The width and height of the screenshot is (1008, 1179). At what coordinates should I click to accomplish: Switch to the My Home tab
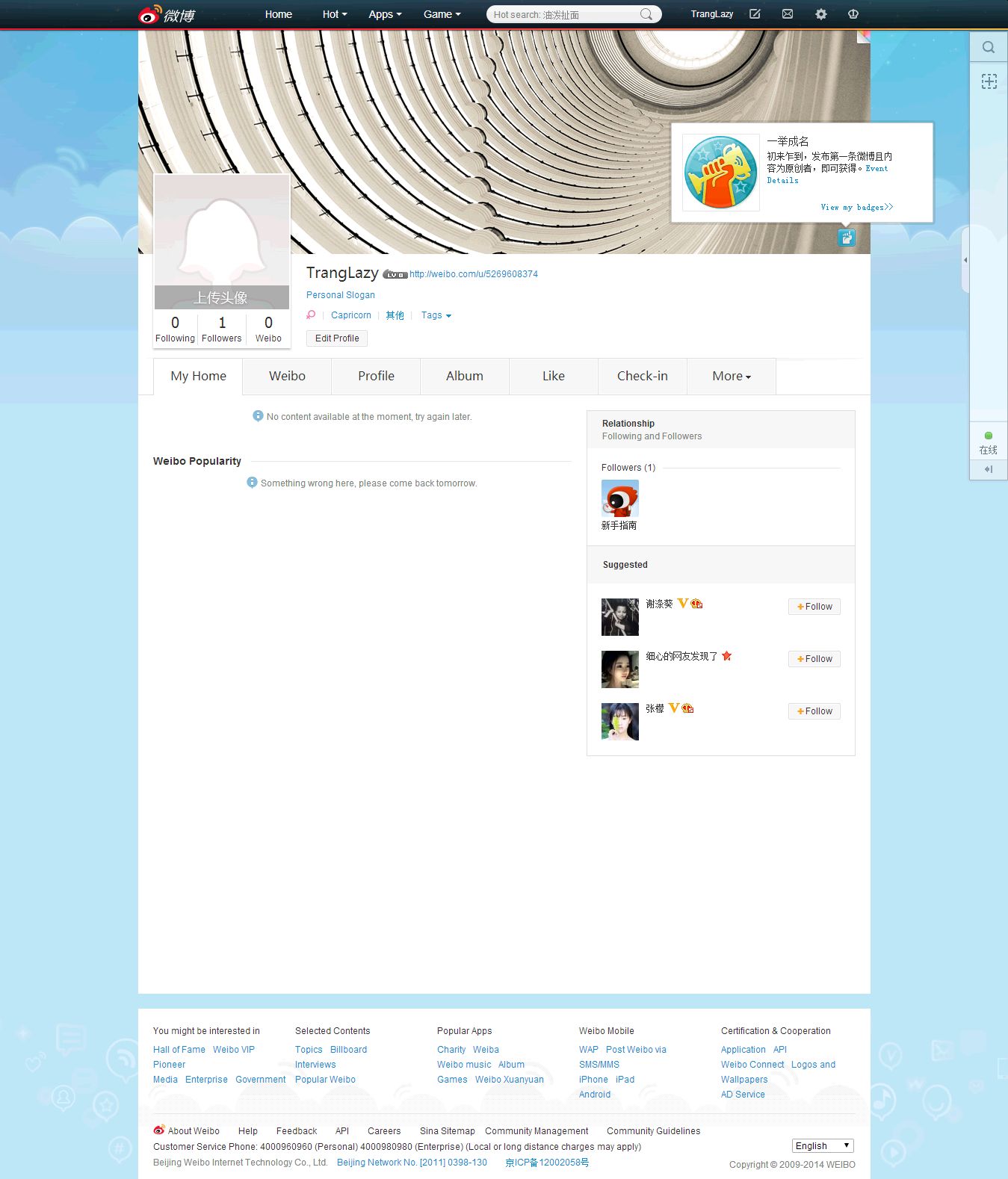point(198,377)
